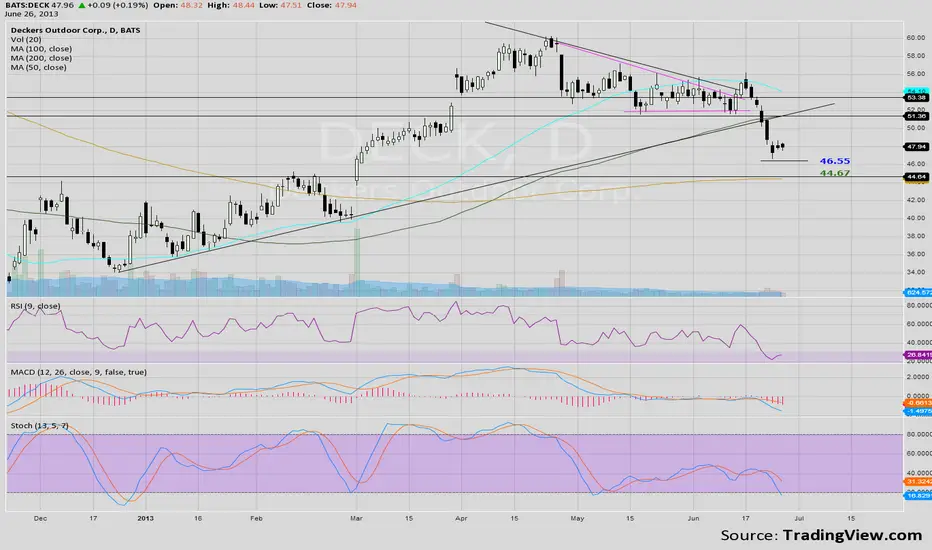Image resolution: width=932 pixels, height=550 pixels.
Task: Click the Stoch (13, 5, 7) pane title
Action: [x=39, y=426]
